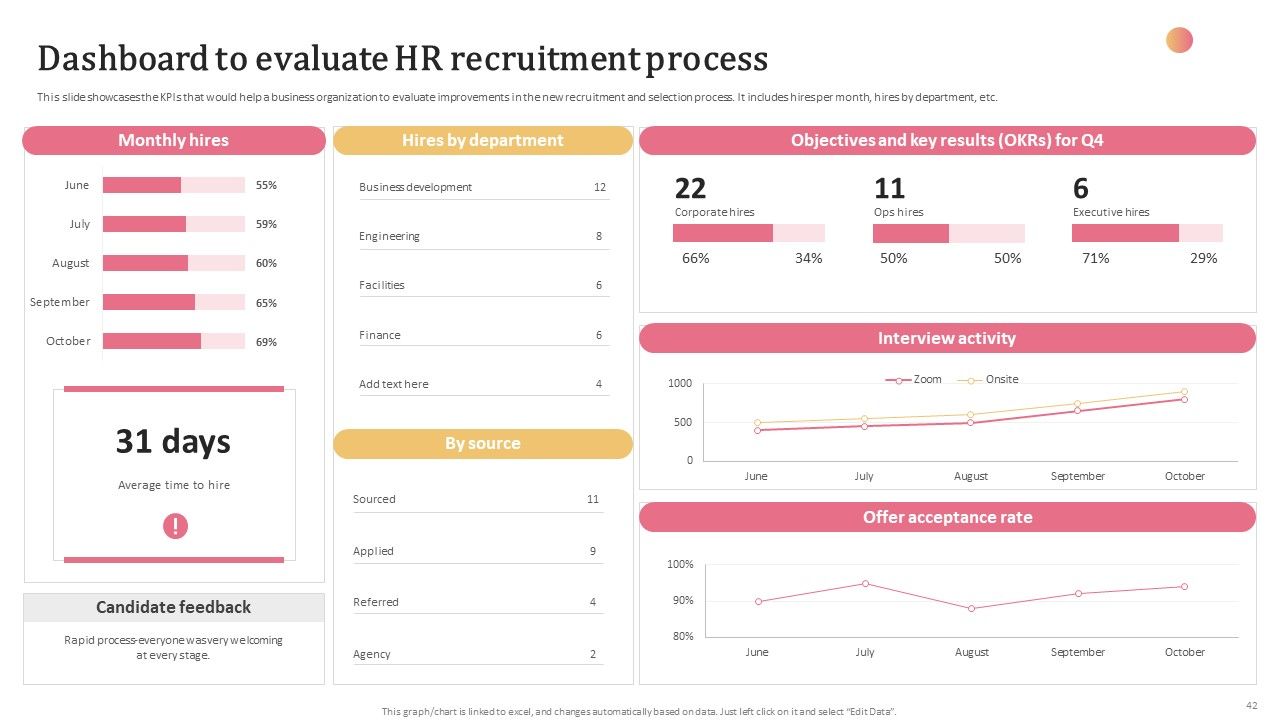This screenshot has height=720, width=1280.
Task: Click the Onsite legend entry in Interview activity
Action: 988,380
